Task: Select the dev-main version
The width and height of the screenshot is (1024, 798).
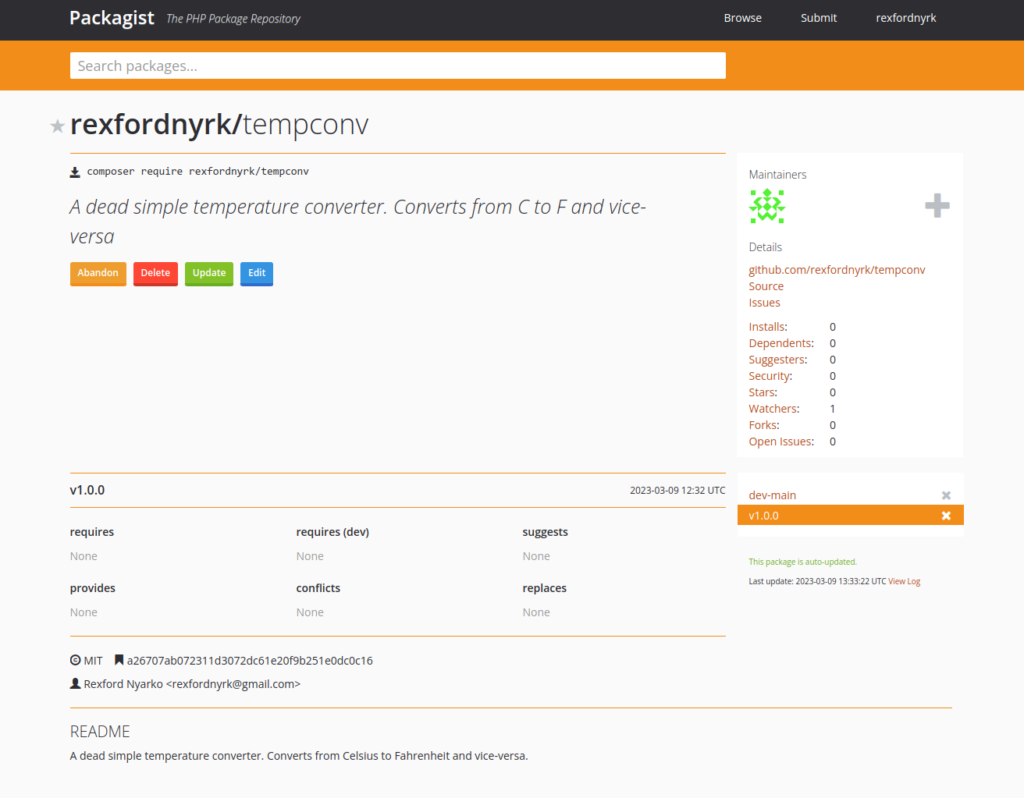Action: coord(773,496)
